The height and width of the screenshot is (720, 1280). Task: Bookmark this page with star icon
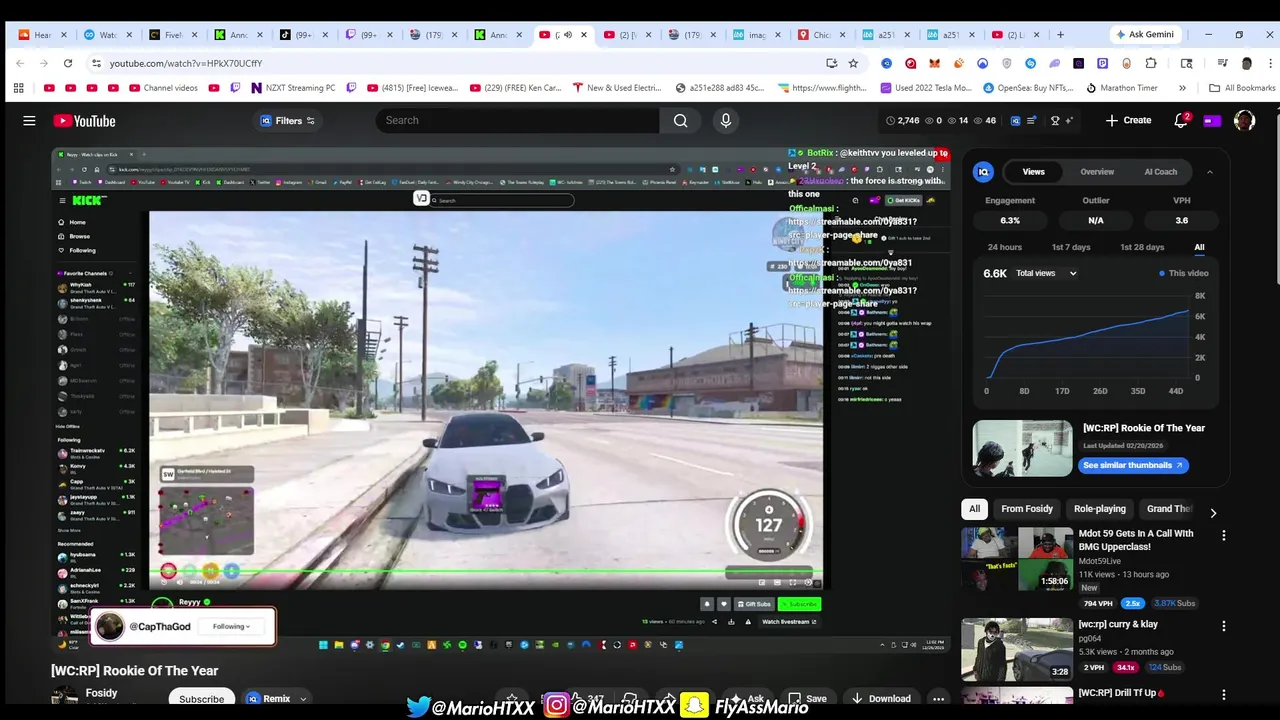tap(853, 63)
